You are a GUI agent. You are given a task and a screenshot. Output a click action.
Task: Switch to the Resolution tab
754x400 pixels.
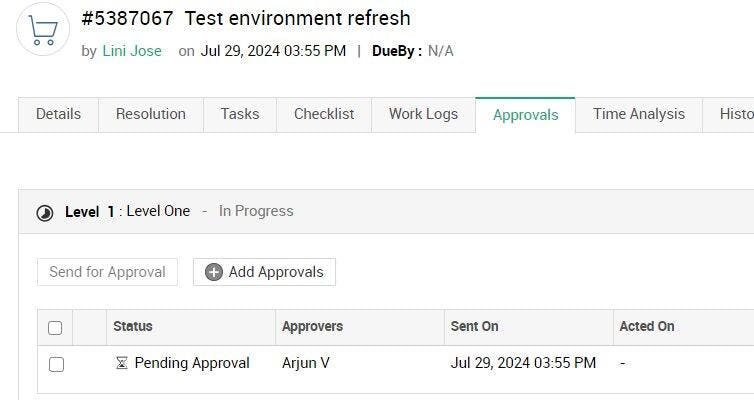click(x=151, y=114)
